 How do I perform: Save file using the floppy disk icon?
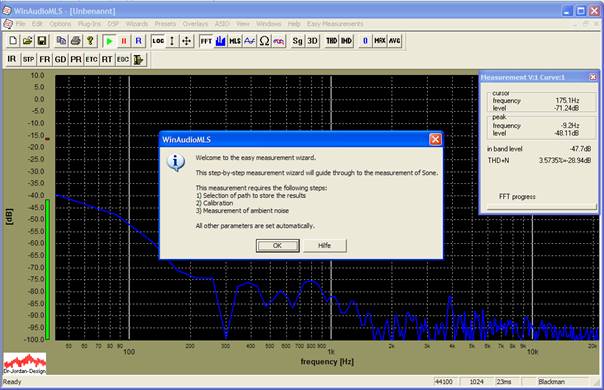[x=42, y=40]
